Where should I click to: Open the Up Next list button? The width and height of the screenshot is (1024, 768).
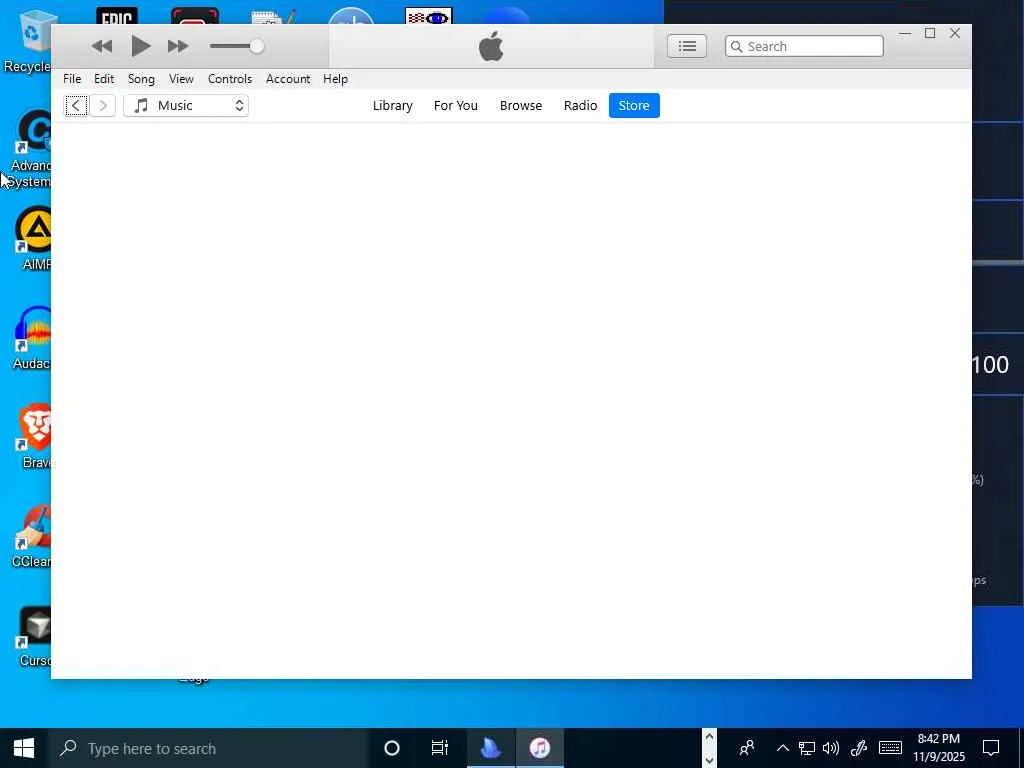(x=686, y=46)
